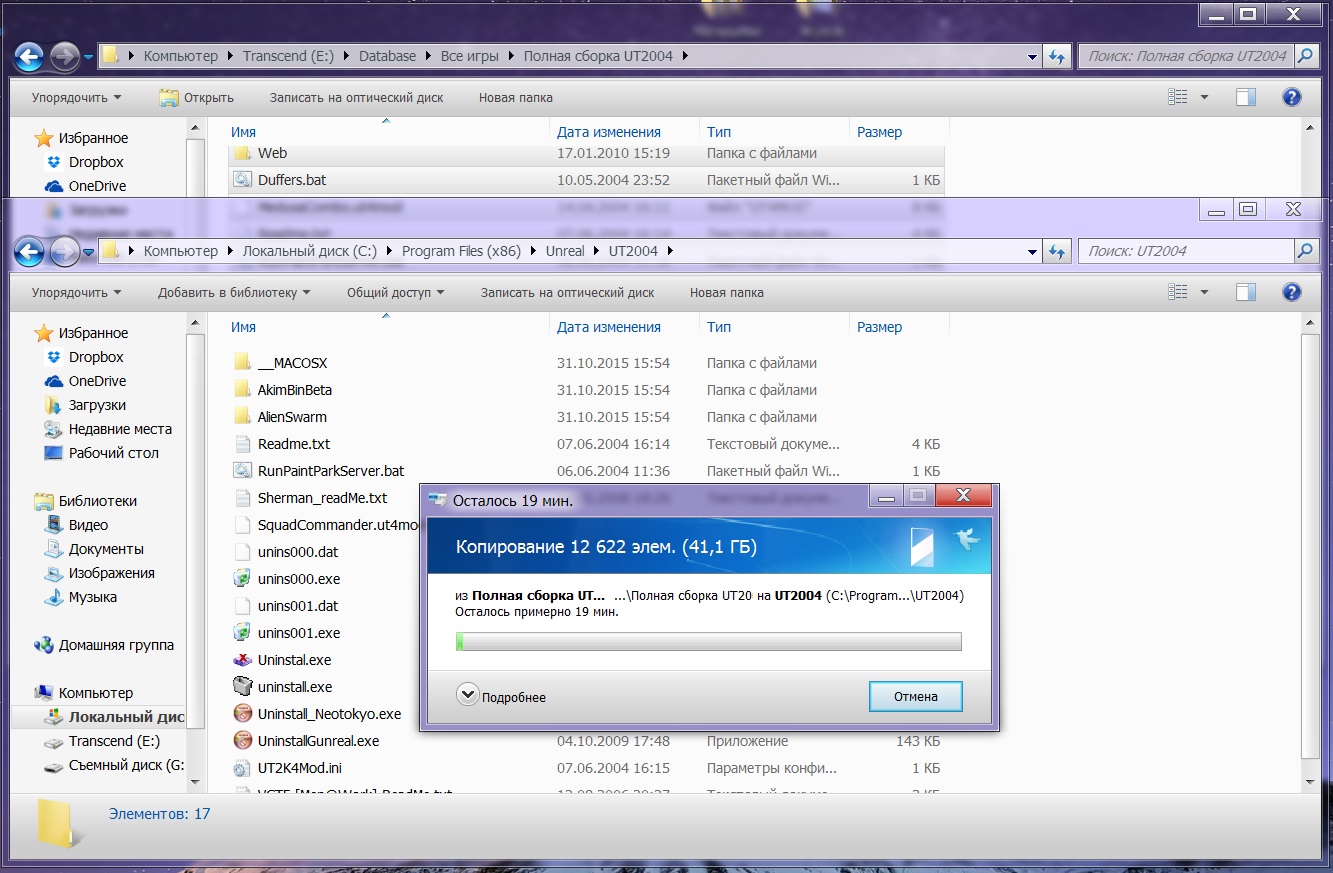Cancel copying with Отмена button
Viewport: 1333px width, 873px height.
point(916,696)
